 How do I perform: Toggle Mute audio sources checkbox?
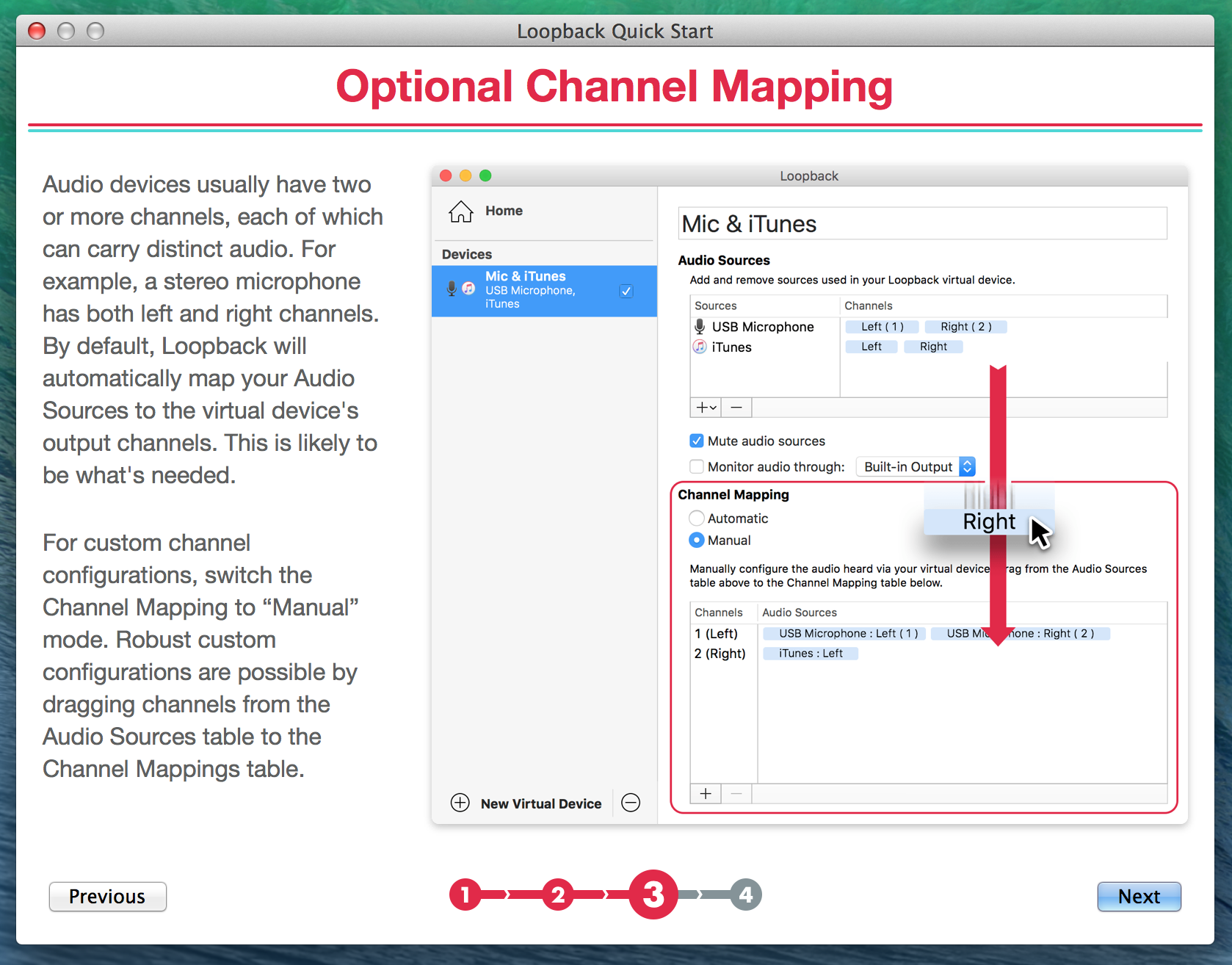(697, 441)
